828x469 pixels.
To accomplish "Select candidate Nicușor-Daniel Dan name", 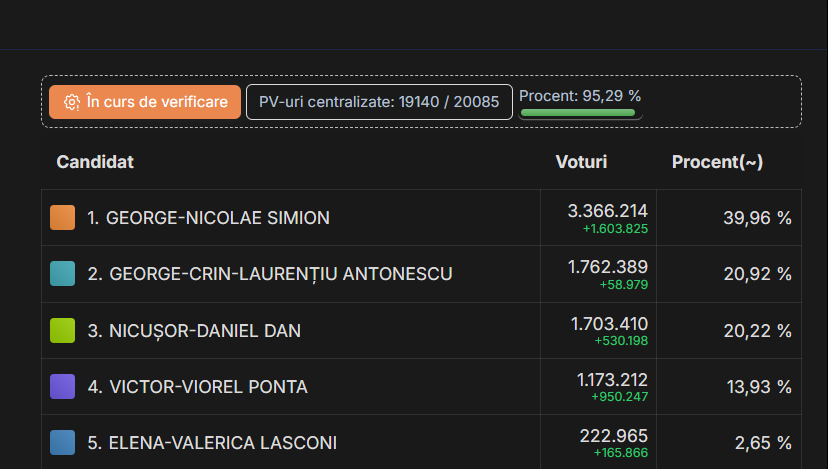I will (194, 330).
